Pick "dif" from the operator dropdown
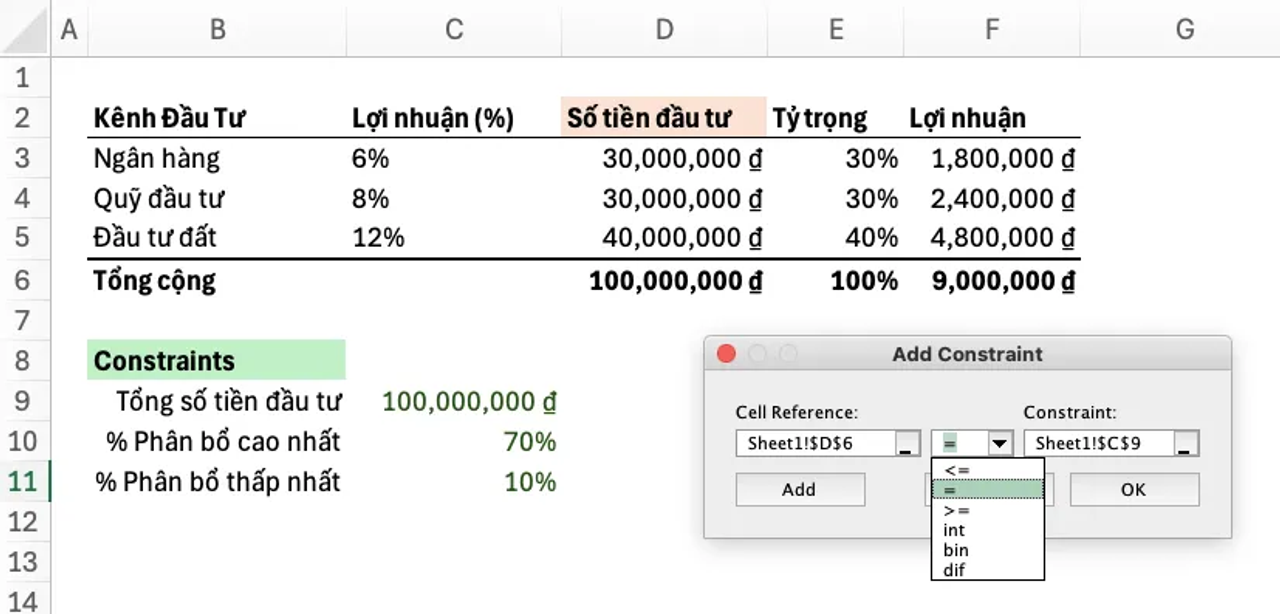Image resolution: width=1280 pixels, height=614 pixels. pos(954,567)
